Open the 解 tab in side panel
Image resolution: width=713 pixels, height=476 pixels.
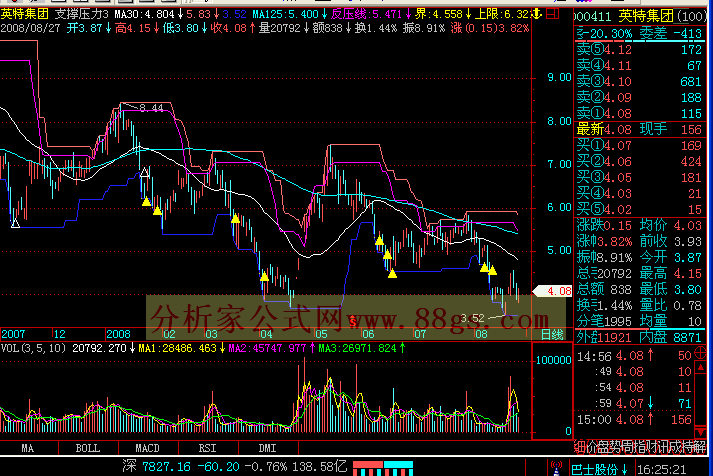coord(700,447)
